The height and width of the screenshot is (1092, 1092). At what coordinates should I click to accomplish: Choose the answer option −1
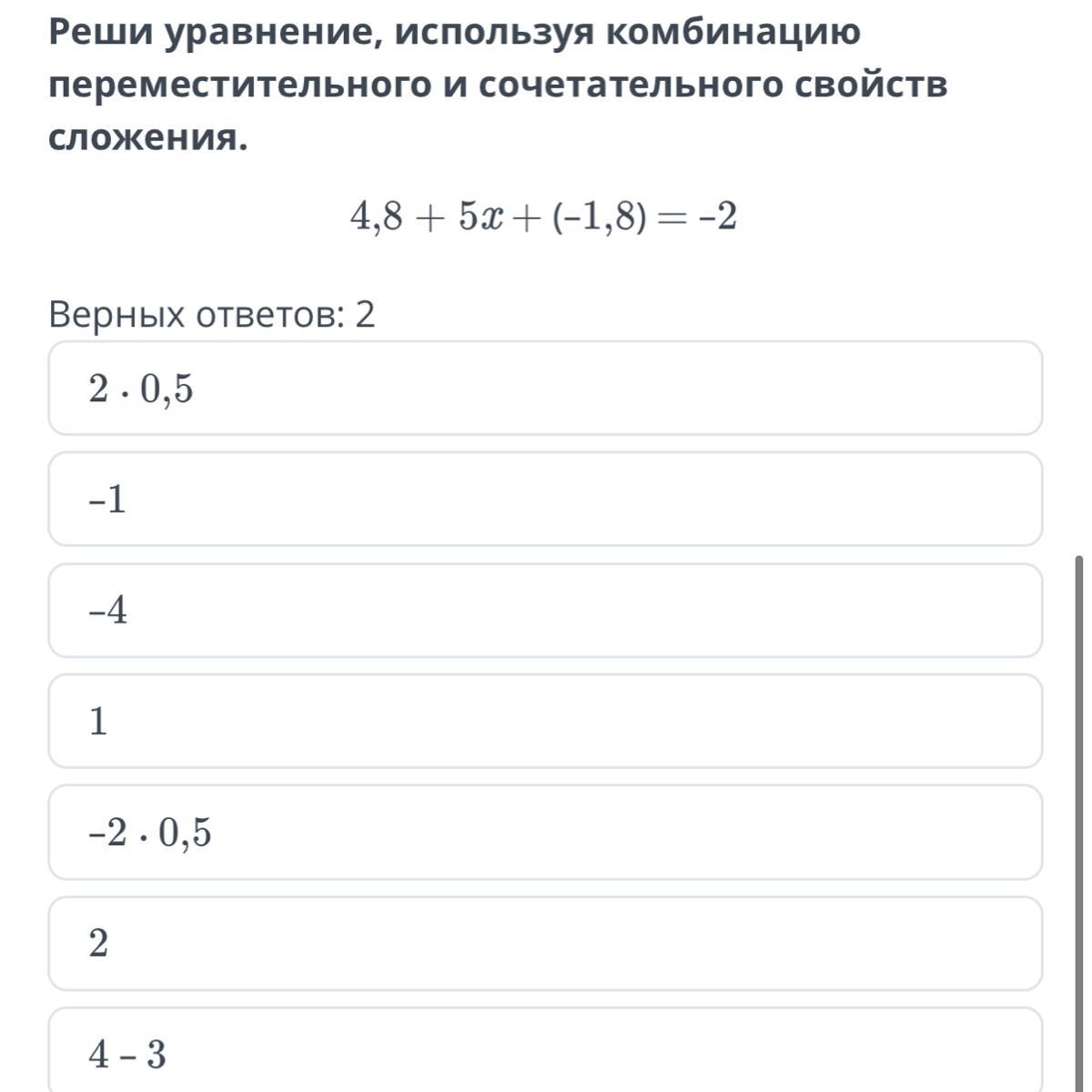click(545, 500)
